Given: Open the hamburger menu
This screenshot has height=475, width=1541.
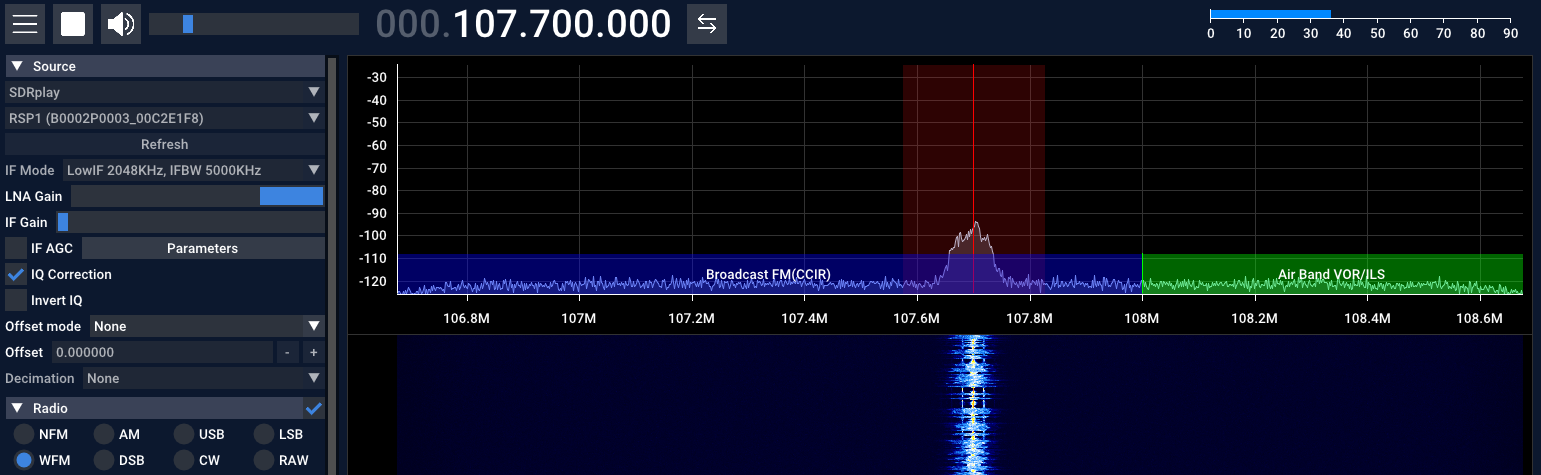Looking at the screenshot, I should (x=25, y=24).
